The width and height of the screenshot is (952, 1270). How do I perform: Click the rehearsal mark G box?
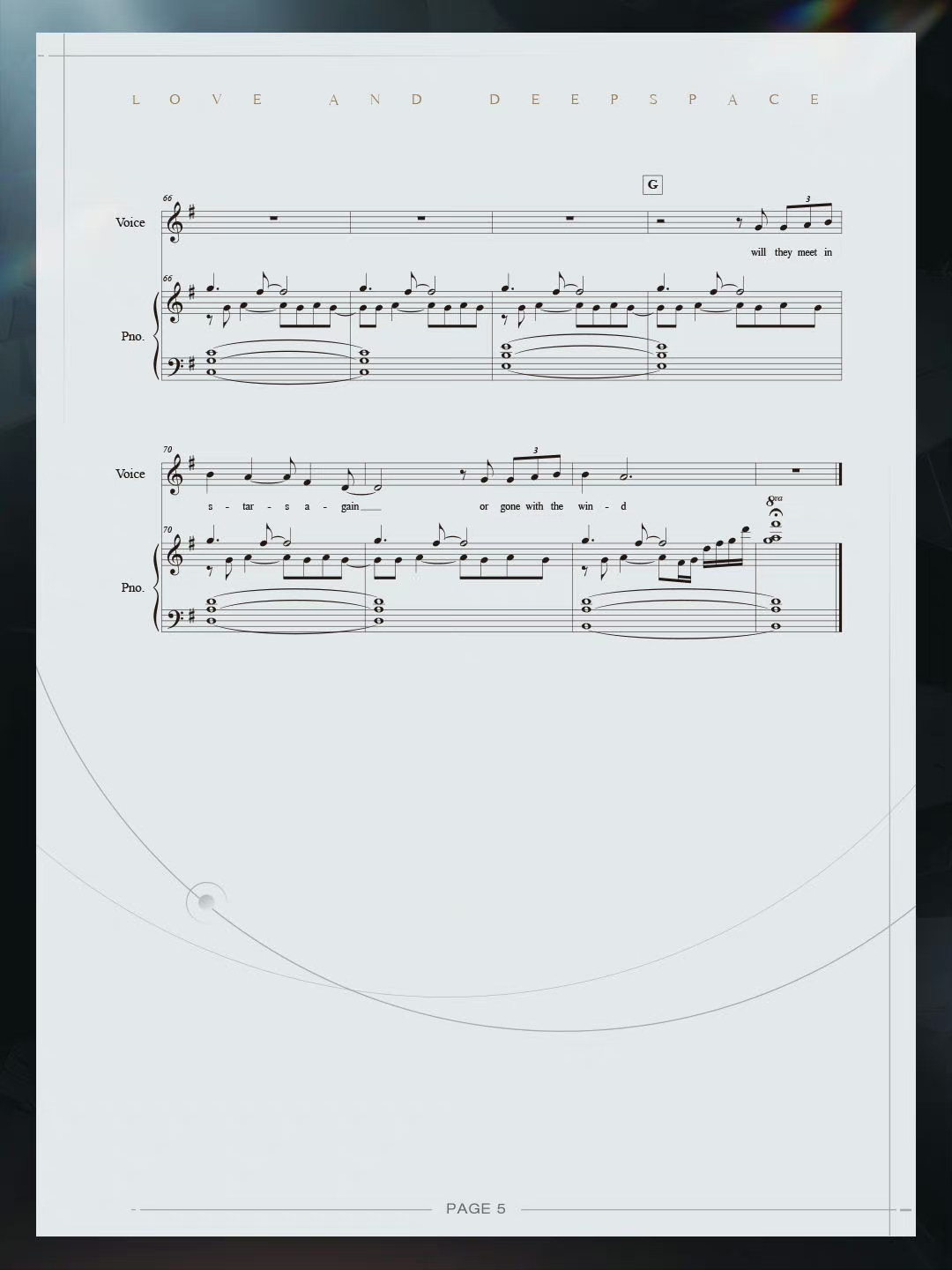[652, 184]
